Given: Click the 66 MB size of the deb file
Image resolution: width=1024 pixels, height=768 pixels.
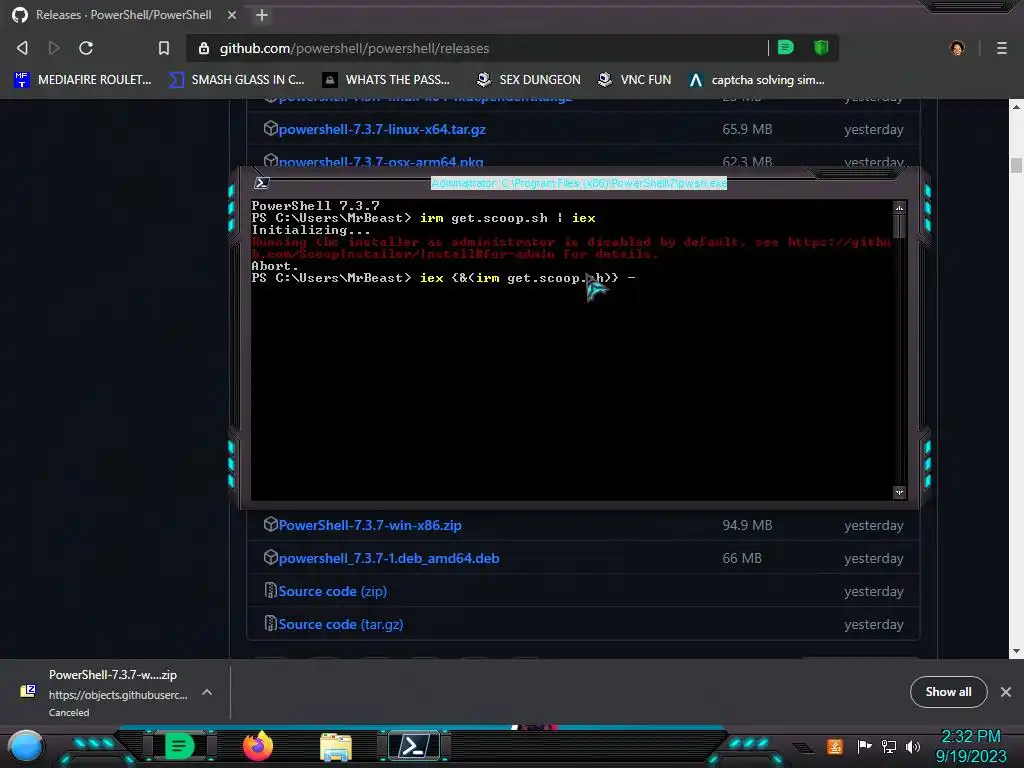Looking at the screenshot, I should point(742,558).
